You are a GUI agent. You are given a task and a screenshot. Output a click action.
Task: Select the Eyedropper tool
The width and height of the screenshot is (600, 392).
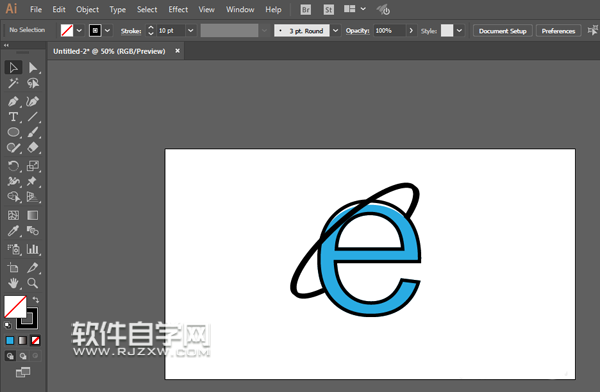(x=13, y=231)
